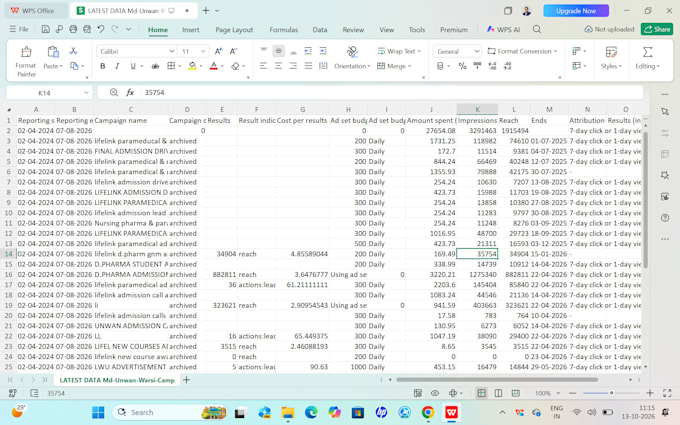The height and width of the screenshot is (425, 680).
Task: Click Not uploaded cloud status
Action: pos(609,29)
